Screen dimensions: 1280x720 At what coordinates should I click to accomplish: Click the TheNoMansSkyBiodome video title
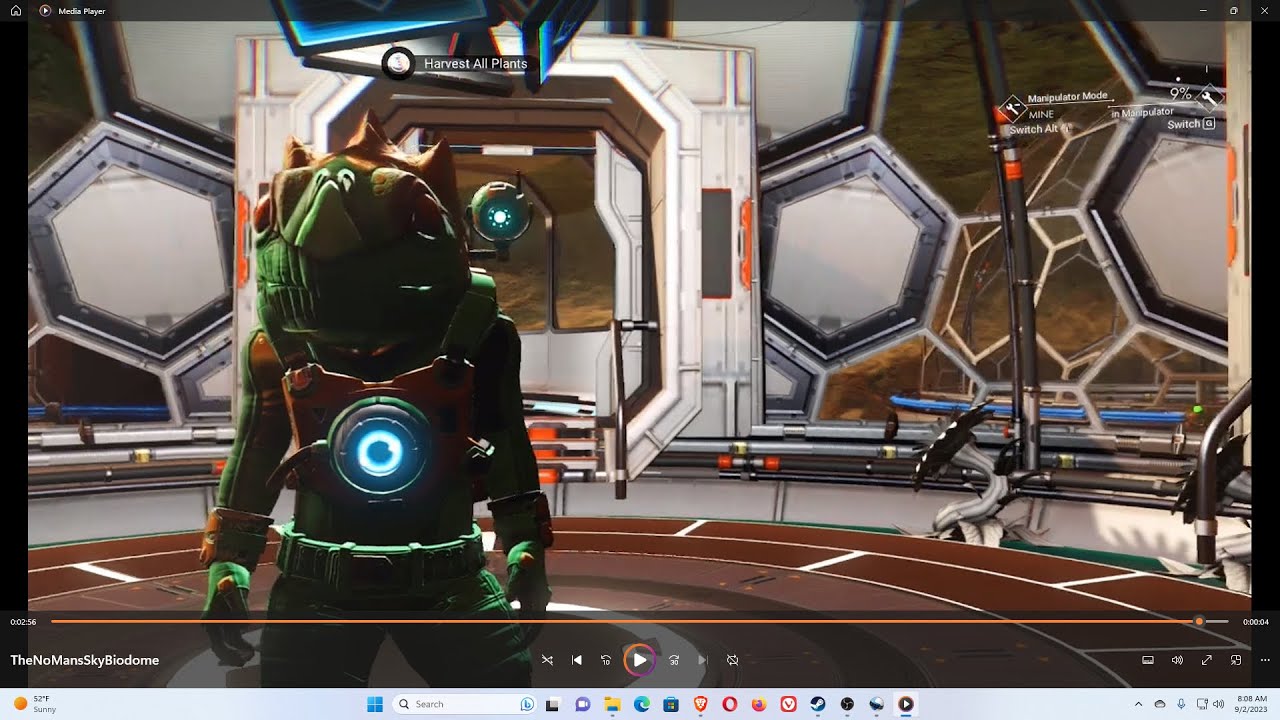(x=85, y=660)
